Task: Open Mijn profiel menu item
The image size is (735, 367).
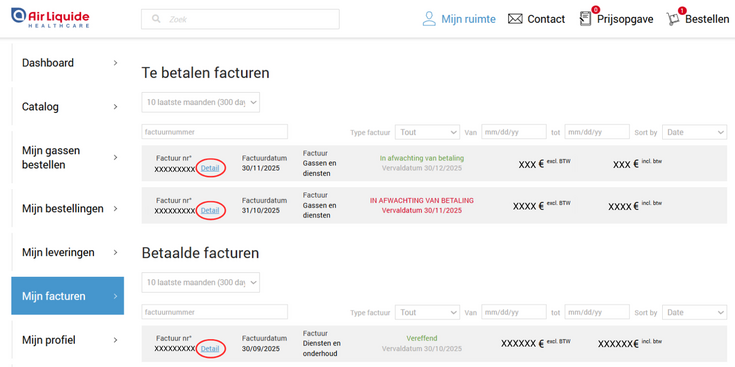Action: (x=68, y=340)
